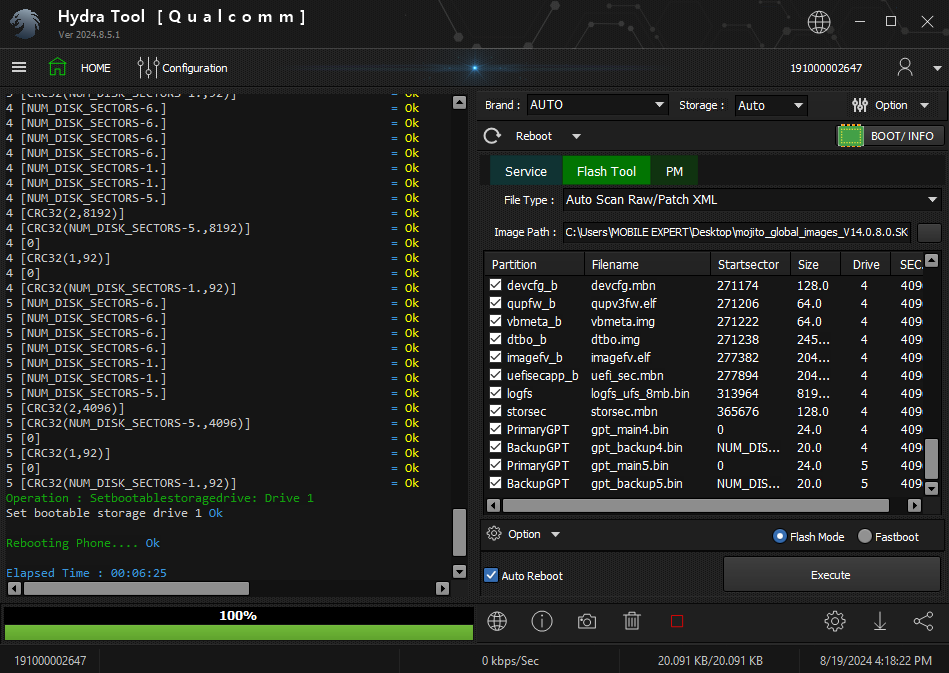Click the download arrow icon
Viewport: 949px width, 673px height.
879,621
